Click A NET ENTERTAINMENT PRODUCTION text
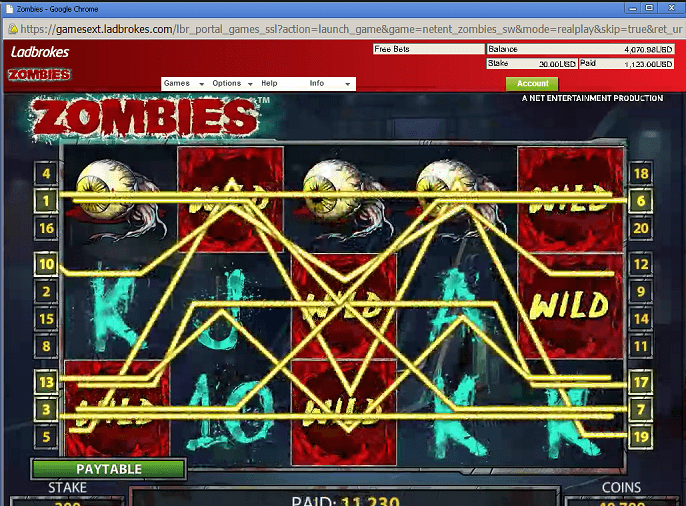686x506 pixels. (x=592, y=98)
